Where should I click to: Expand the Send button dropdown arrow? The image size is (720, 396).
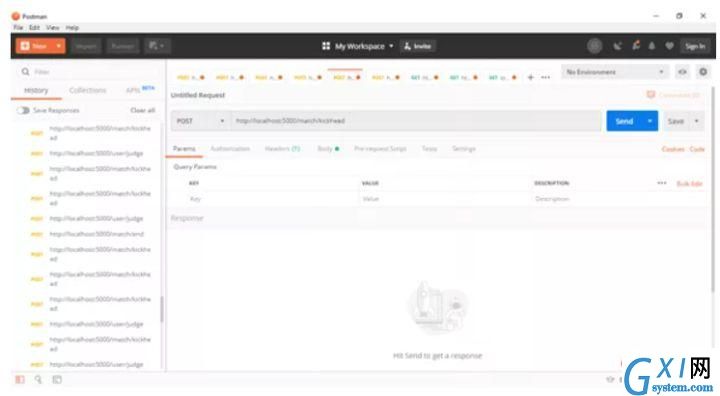click(x=650, y=121)
